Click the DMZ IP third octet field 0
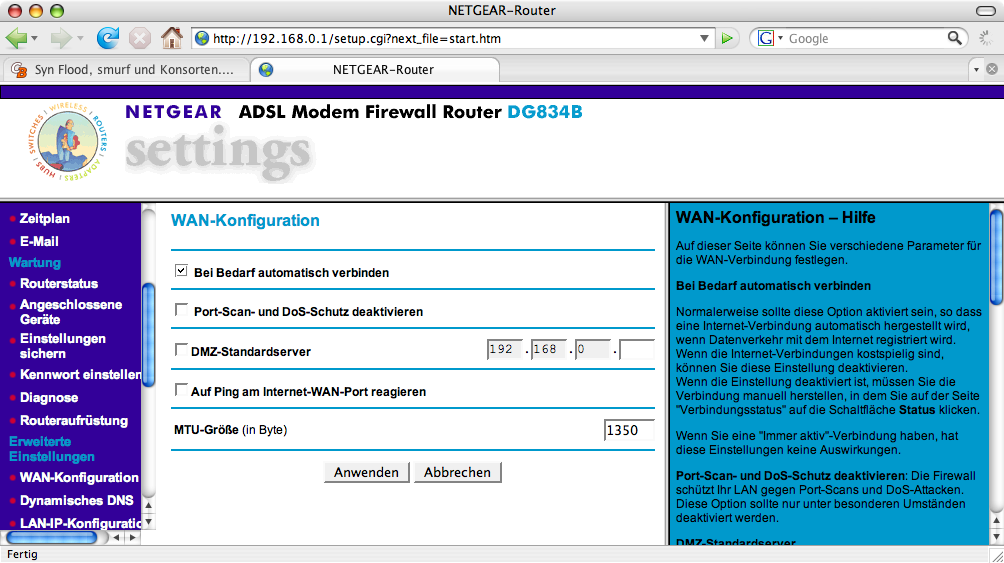The width and height of the screenshot is (1004, 563). pos(593,349)
